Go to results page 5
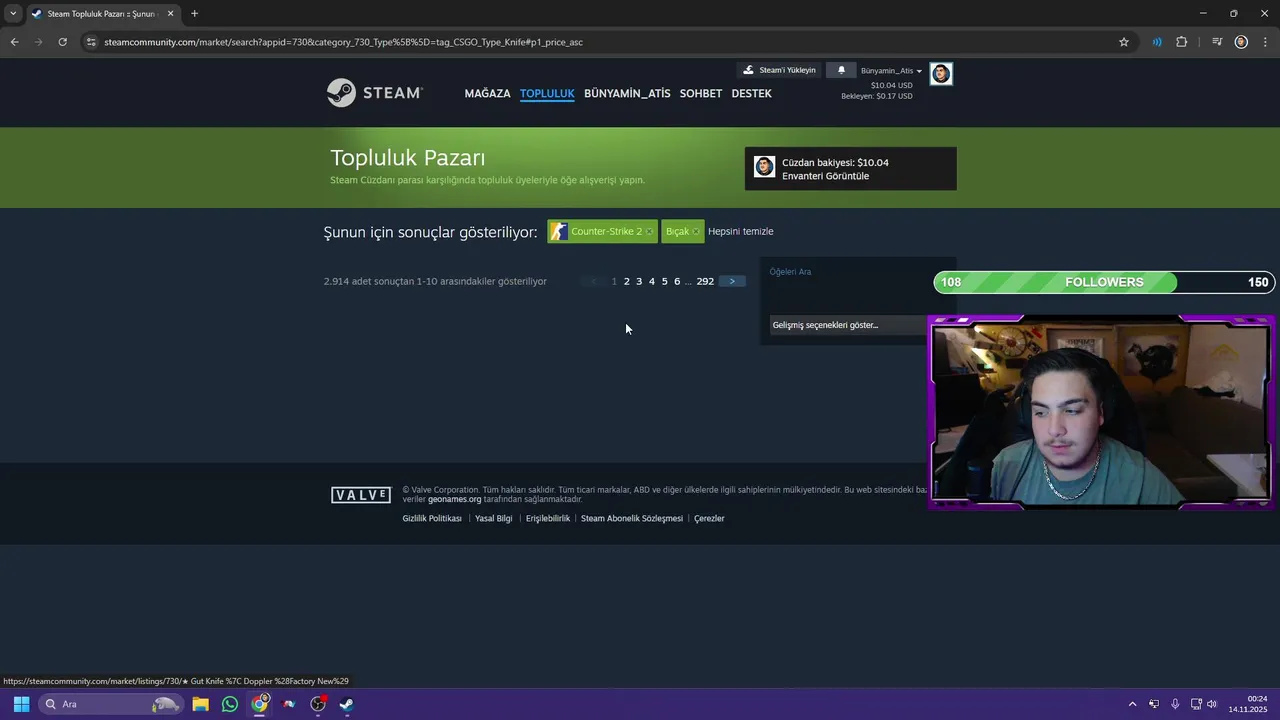The image size is (1280, 720). click(664, 281)
